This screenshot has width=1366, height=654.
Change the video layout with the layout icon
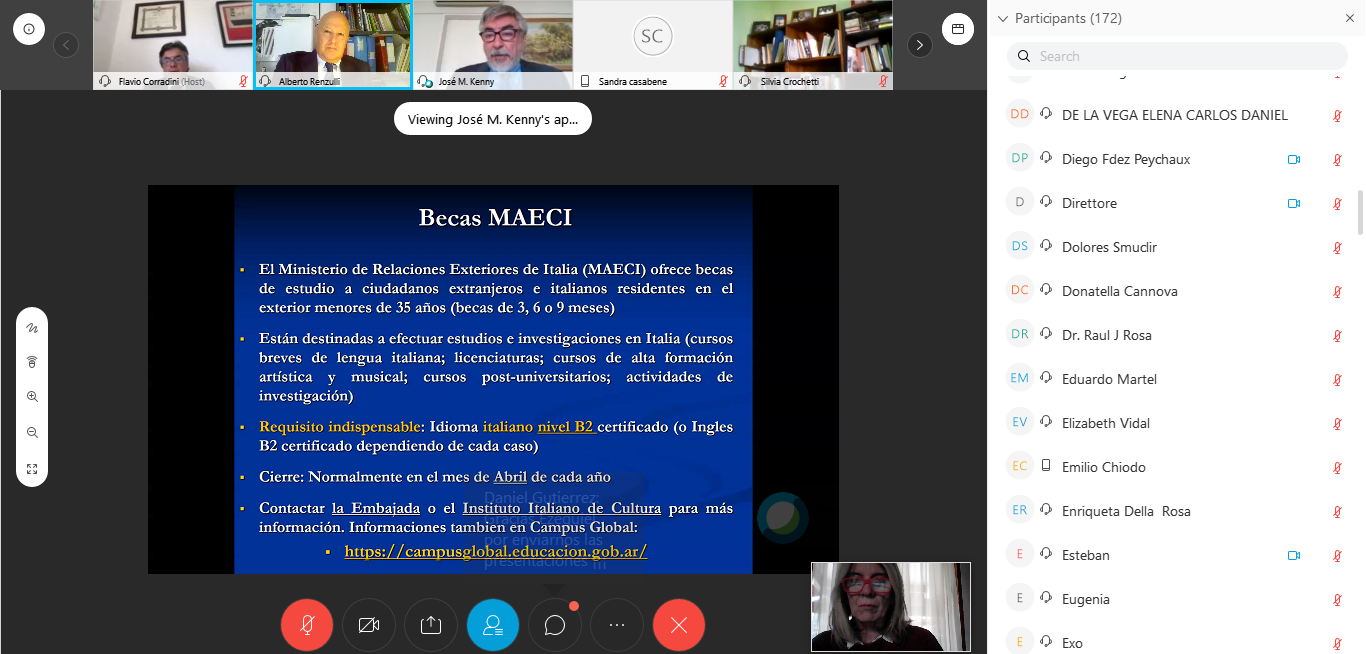point(957,29)
